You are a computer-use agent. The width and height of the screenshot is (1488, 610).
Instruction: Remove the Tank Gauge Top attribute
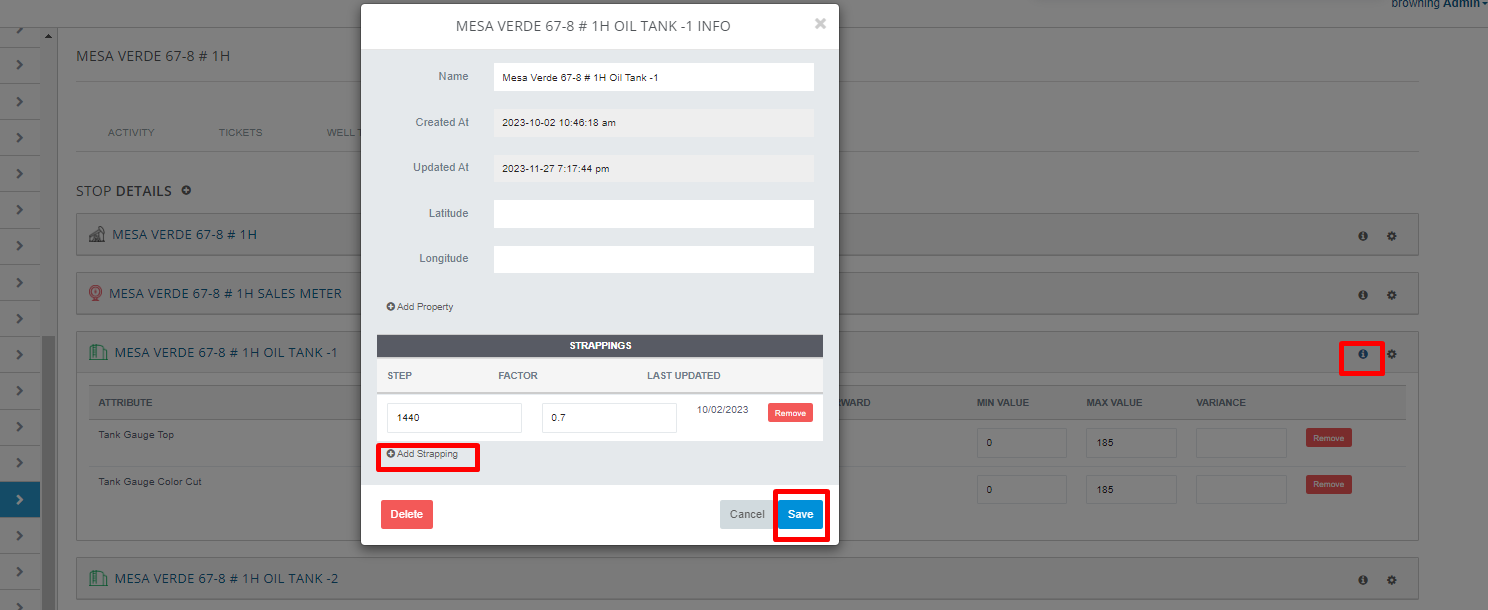(1328, 438)
